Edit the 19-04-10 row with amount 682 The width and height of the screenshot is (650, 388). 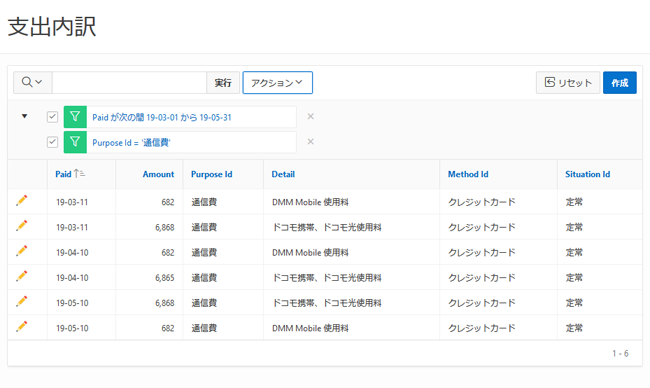(22, 251)
